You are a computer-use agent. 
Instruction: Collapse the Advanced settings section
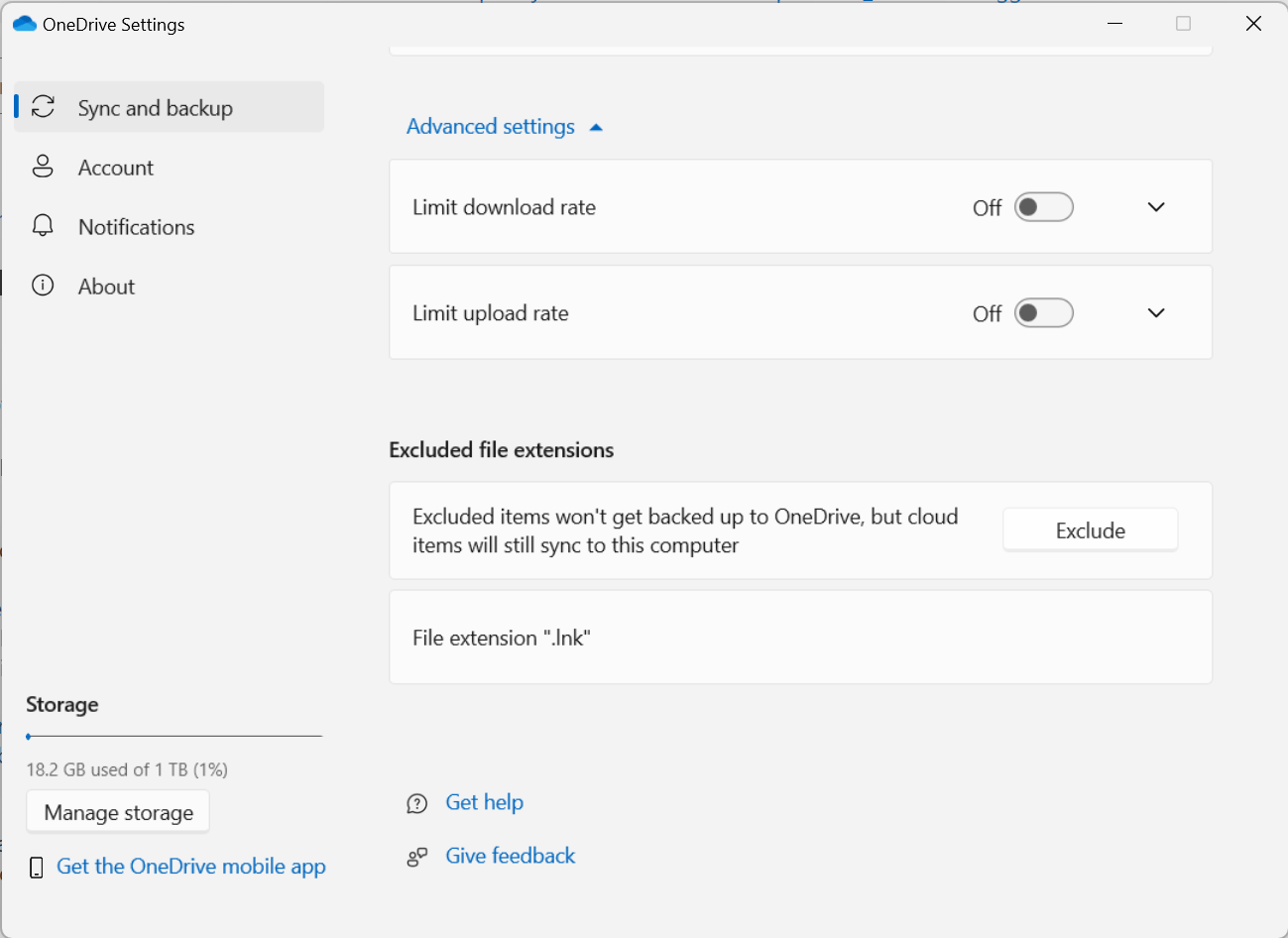point(506,126)
